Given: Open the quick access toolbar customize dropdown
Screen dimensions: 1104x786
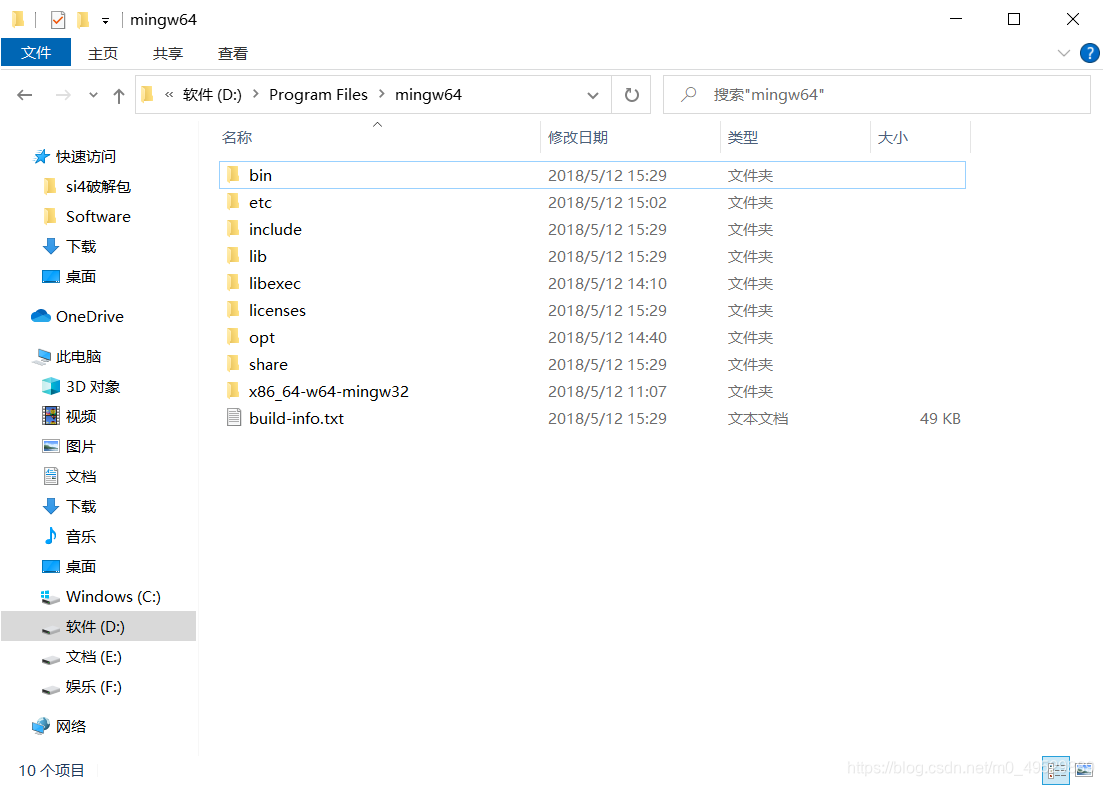Looking at the screenshot, I should click(x=104, y=19).
